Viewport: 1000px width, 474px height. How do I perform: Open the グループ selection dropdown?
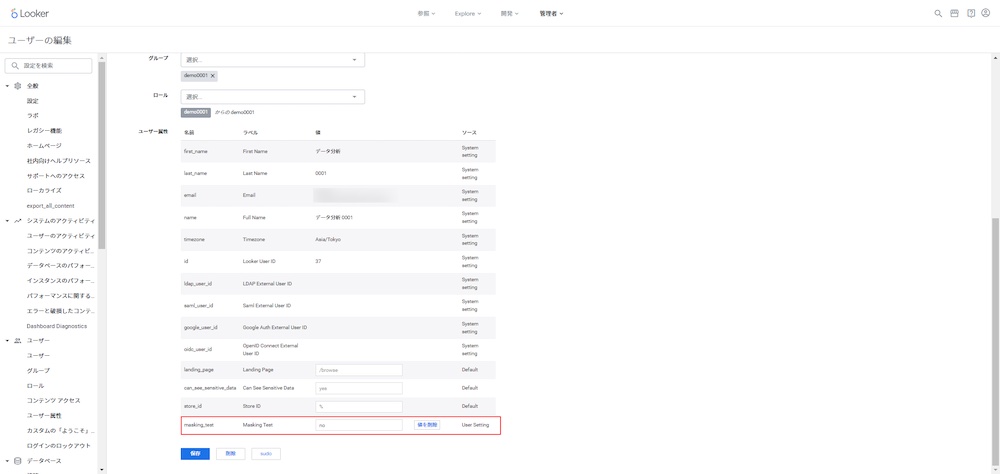272,60
